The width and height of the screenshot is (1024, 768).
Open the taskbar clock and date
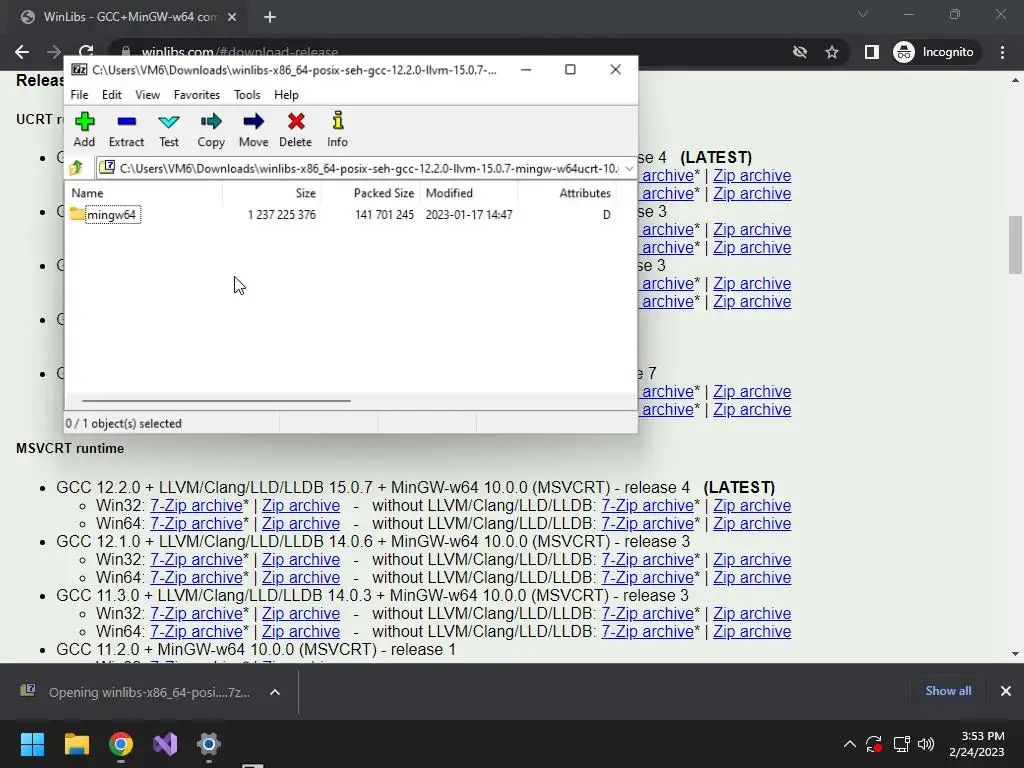976,744
